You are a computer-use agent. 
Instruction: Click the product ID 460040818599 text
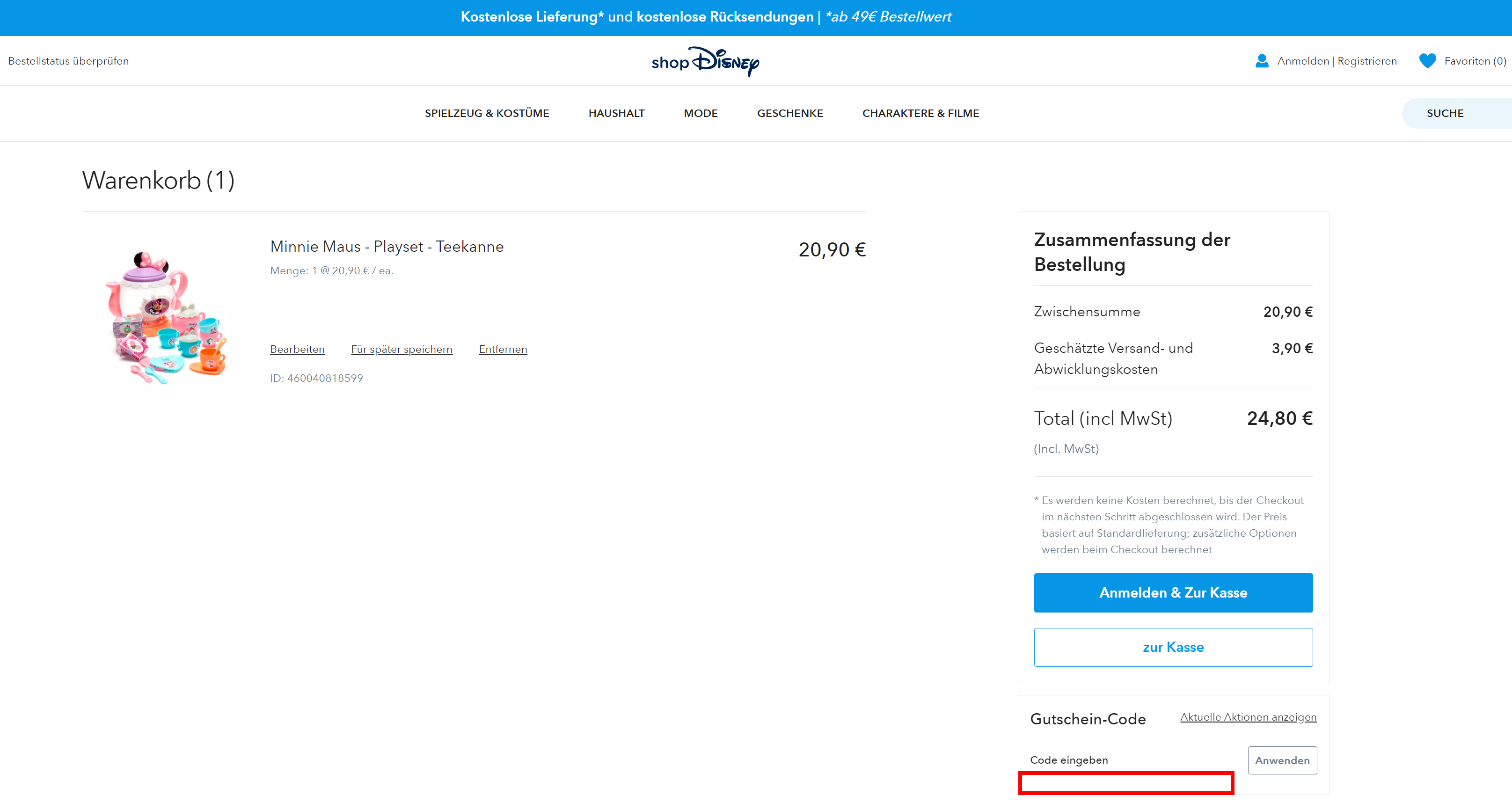(316, 379)
